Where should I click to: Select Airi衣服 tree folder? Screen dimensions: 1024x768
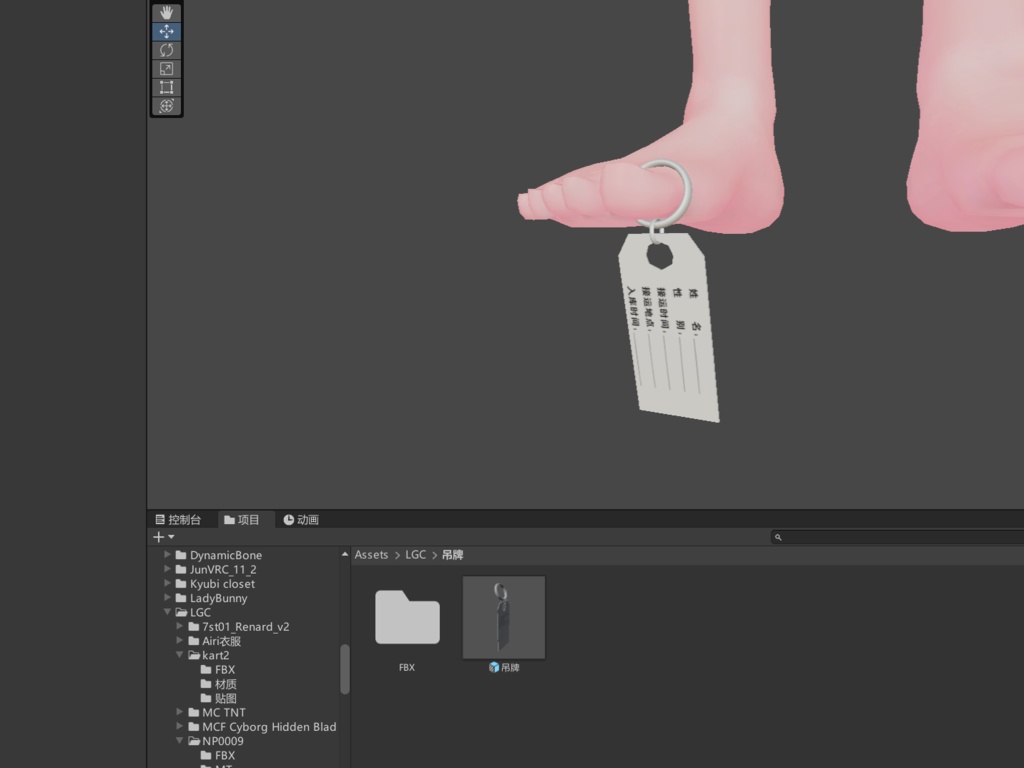pyautogui.click(x=215, y=641)
